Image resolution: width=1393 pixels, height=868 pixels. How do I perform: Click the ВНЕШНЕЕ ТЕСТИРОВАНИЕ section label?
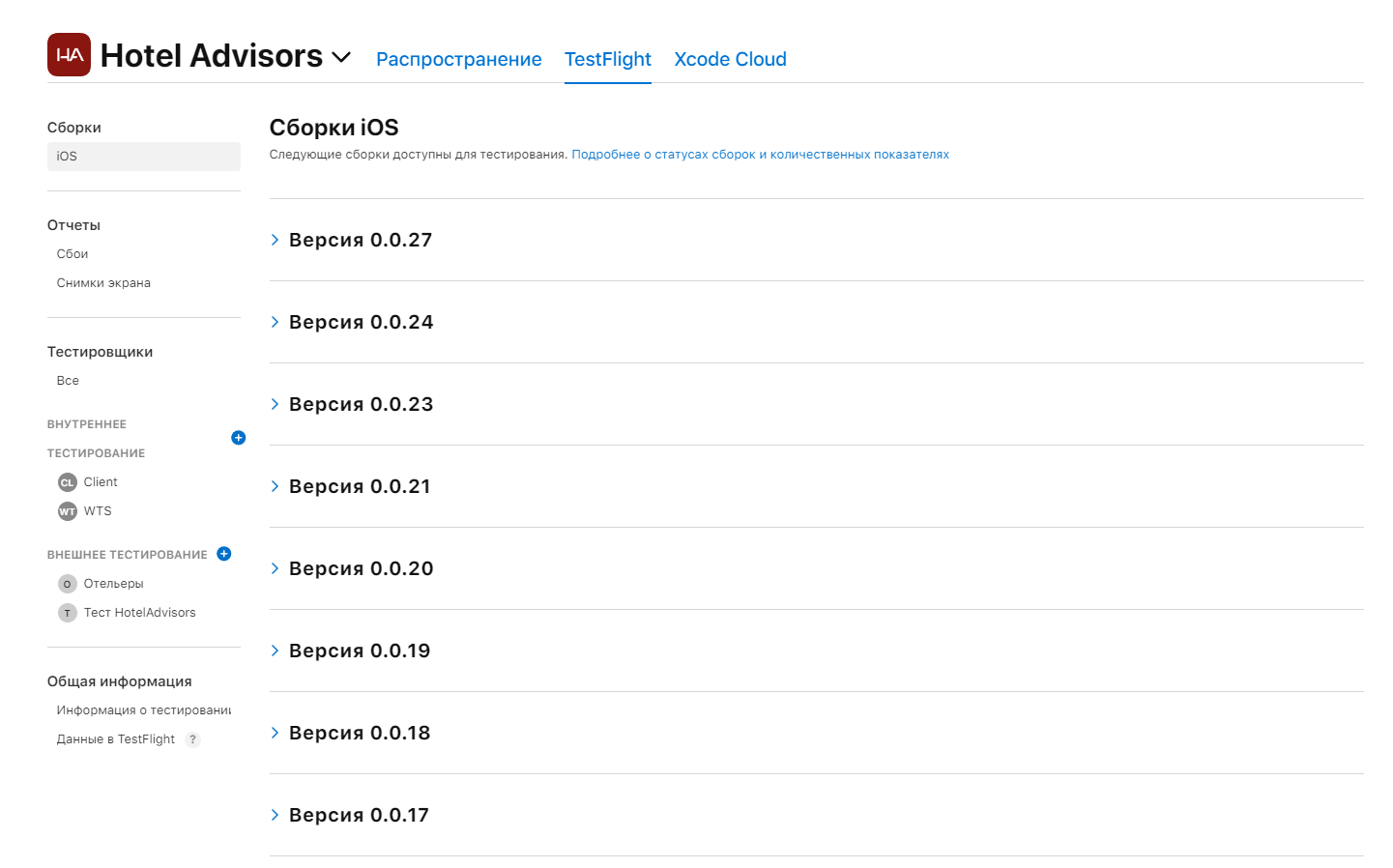[x=128, y=555]
